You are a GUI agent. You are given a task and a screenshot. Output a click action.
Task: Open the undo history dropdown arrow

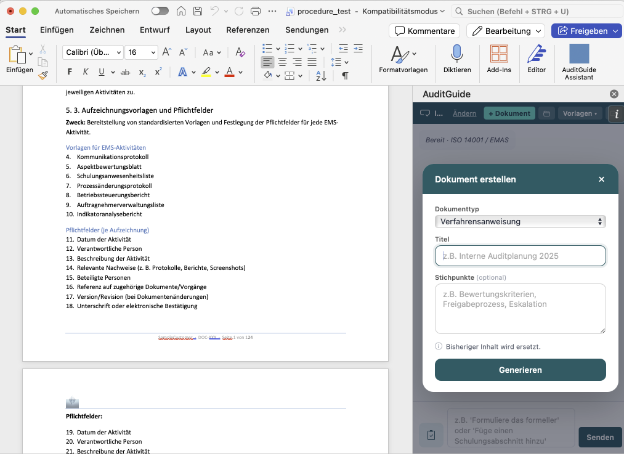pyautogui.click(x=226, y=11)
